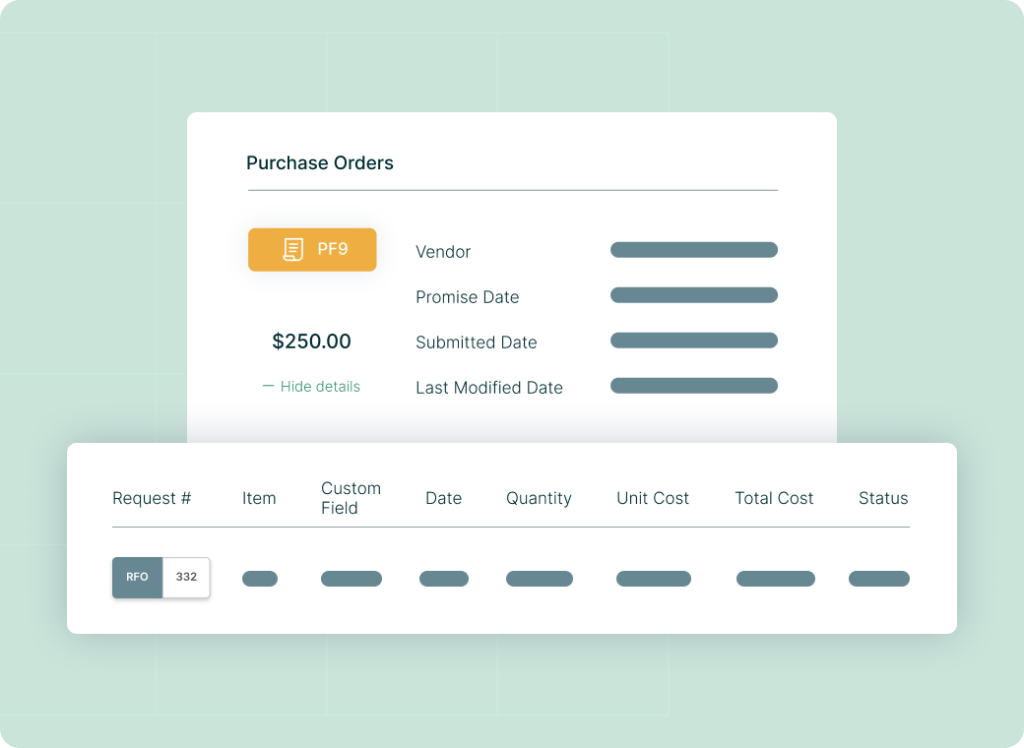This screenshot has height=748, width=1024.
Task: Select the 332 segment of the request toggle
Action: pos(186,577)
